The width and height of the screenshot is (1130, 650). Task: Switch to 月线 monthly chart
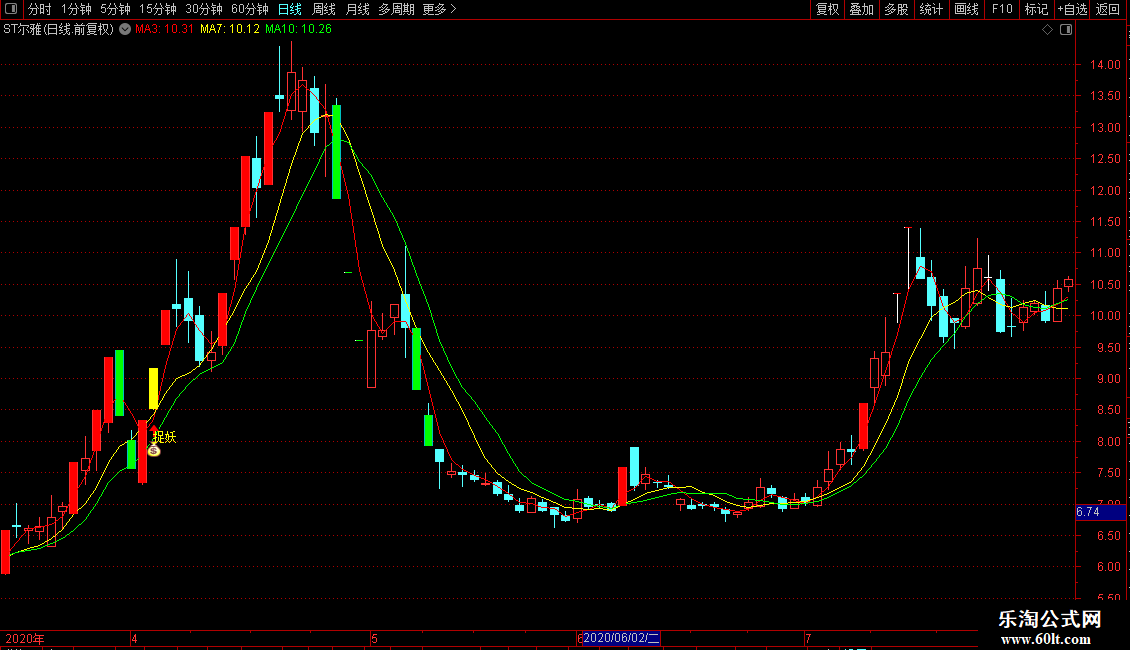tap(357, 9)
